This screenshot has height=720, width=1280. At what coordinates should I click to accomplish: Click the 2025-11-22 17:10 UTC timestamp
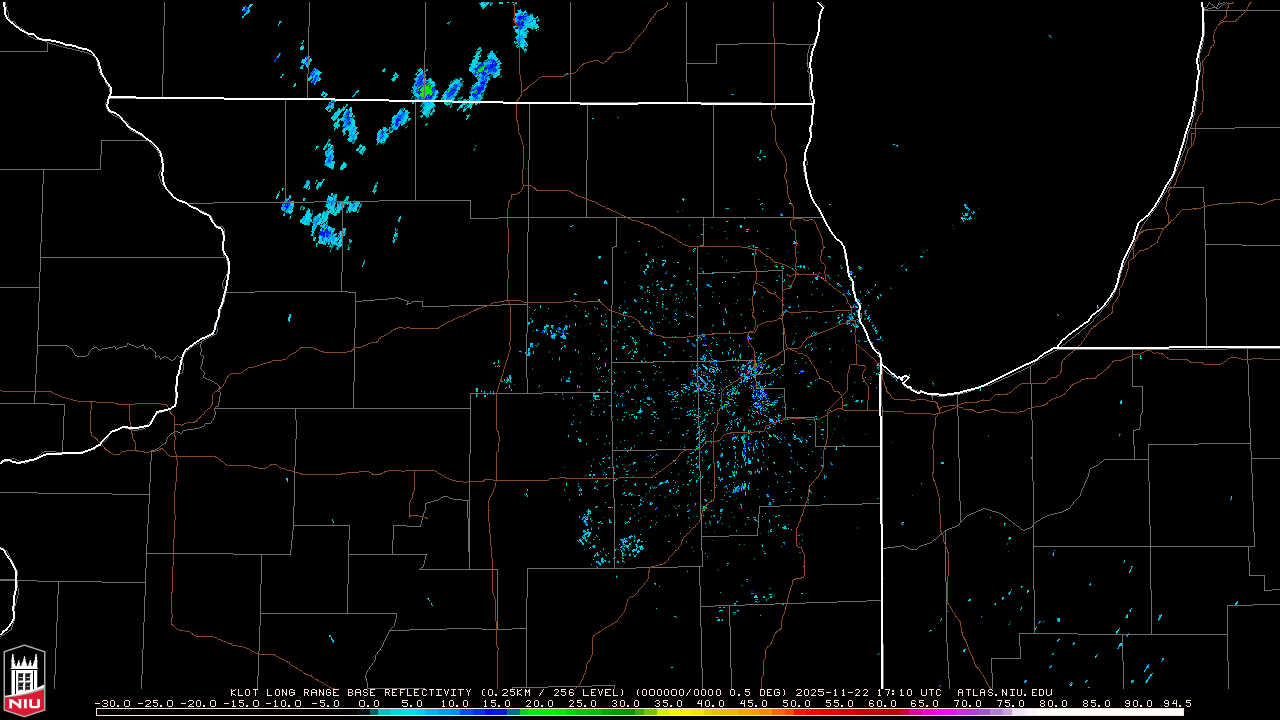pyautogui.click(x=869, y=692)
